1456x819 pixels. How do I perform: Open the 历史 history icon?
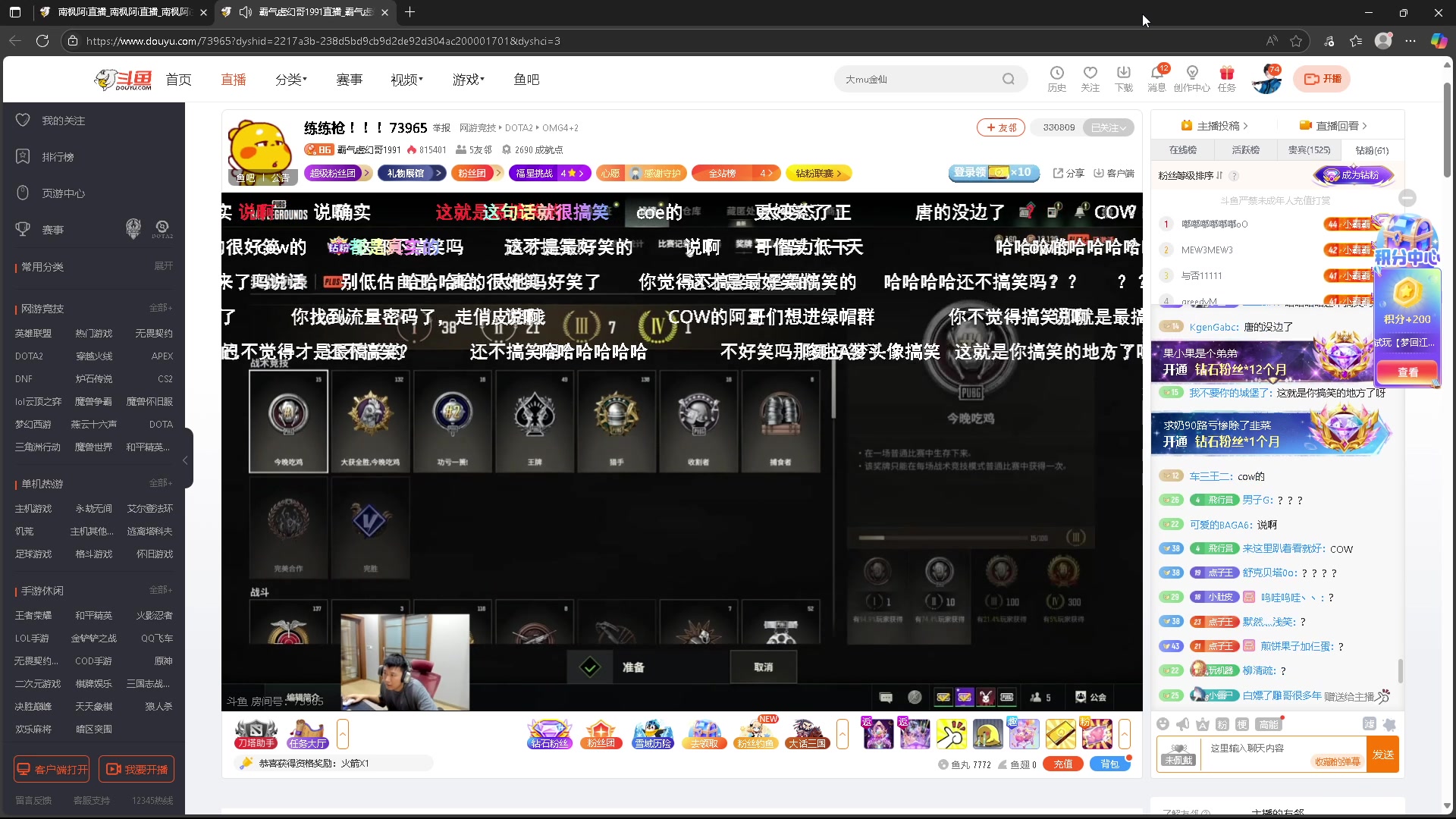pyautogui.click(x=1056, y=78)
